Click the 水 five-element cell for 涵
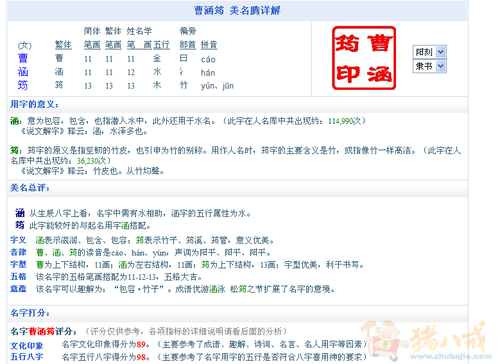This screenshot has width=500, height=364. [157, 72]
